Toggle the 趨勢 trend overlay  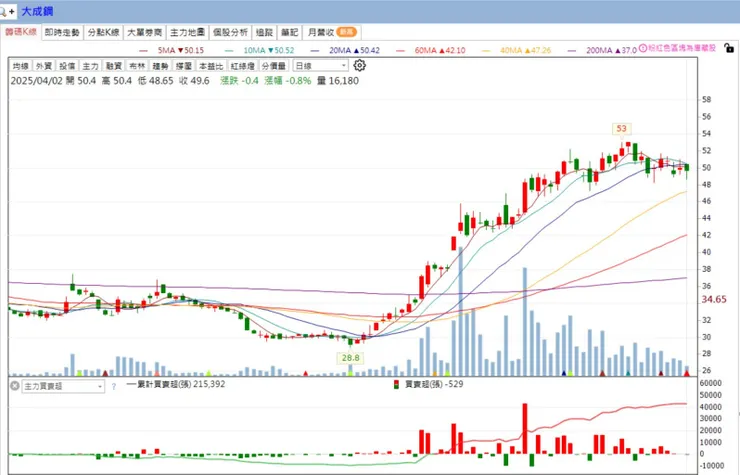click(x=160, y=66)
